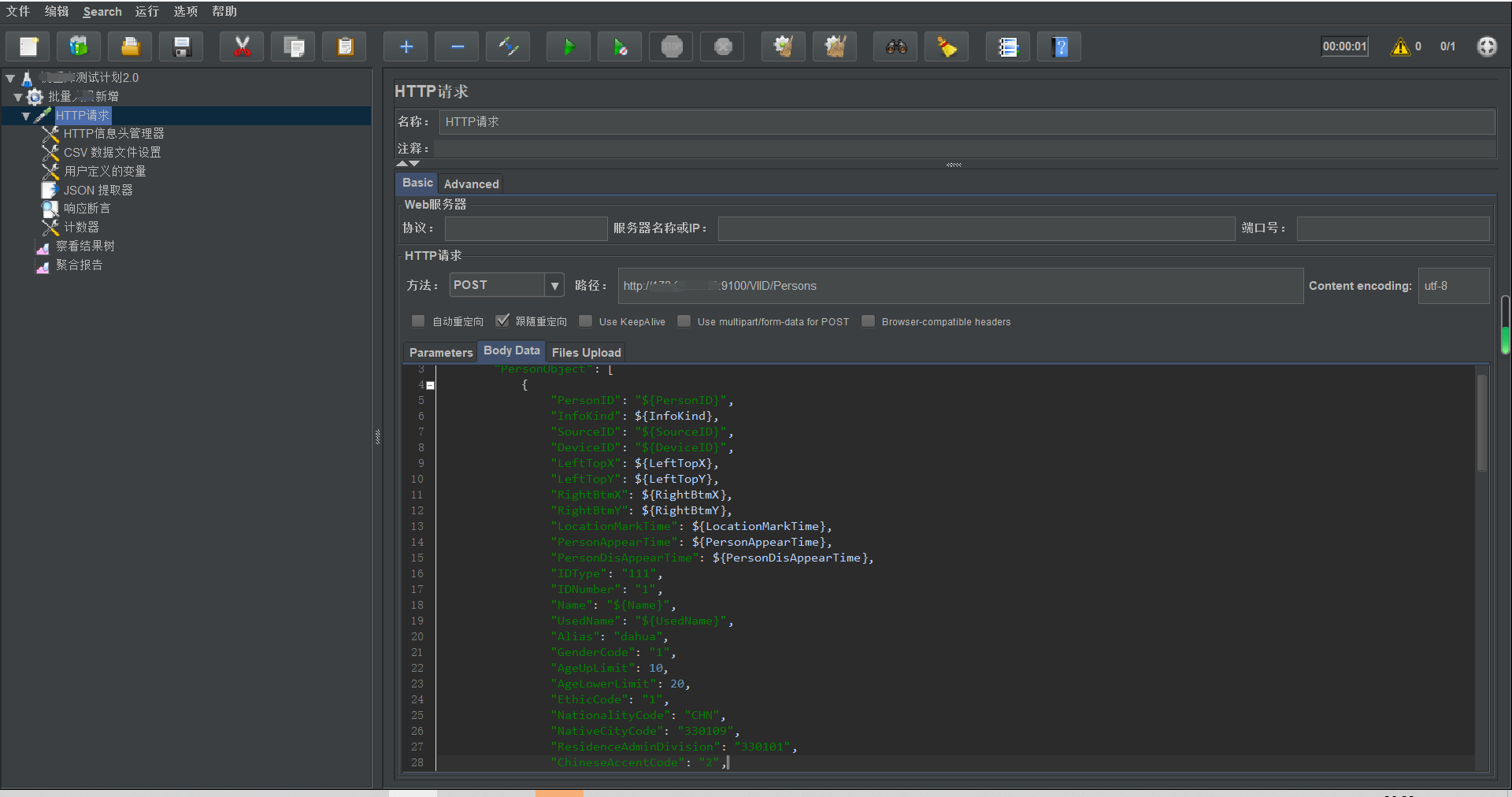Click the Open folder icon in toolbar
The image size is (1512, 797).
tap(130, 47)
